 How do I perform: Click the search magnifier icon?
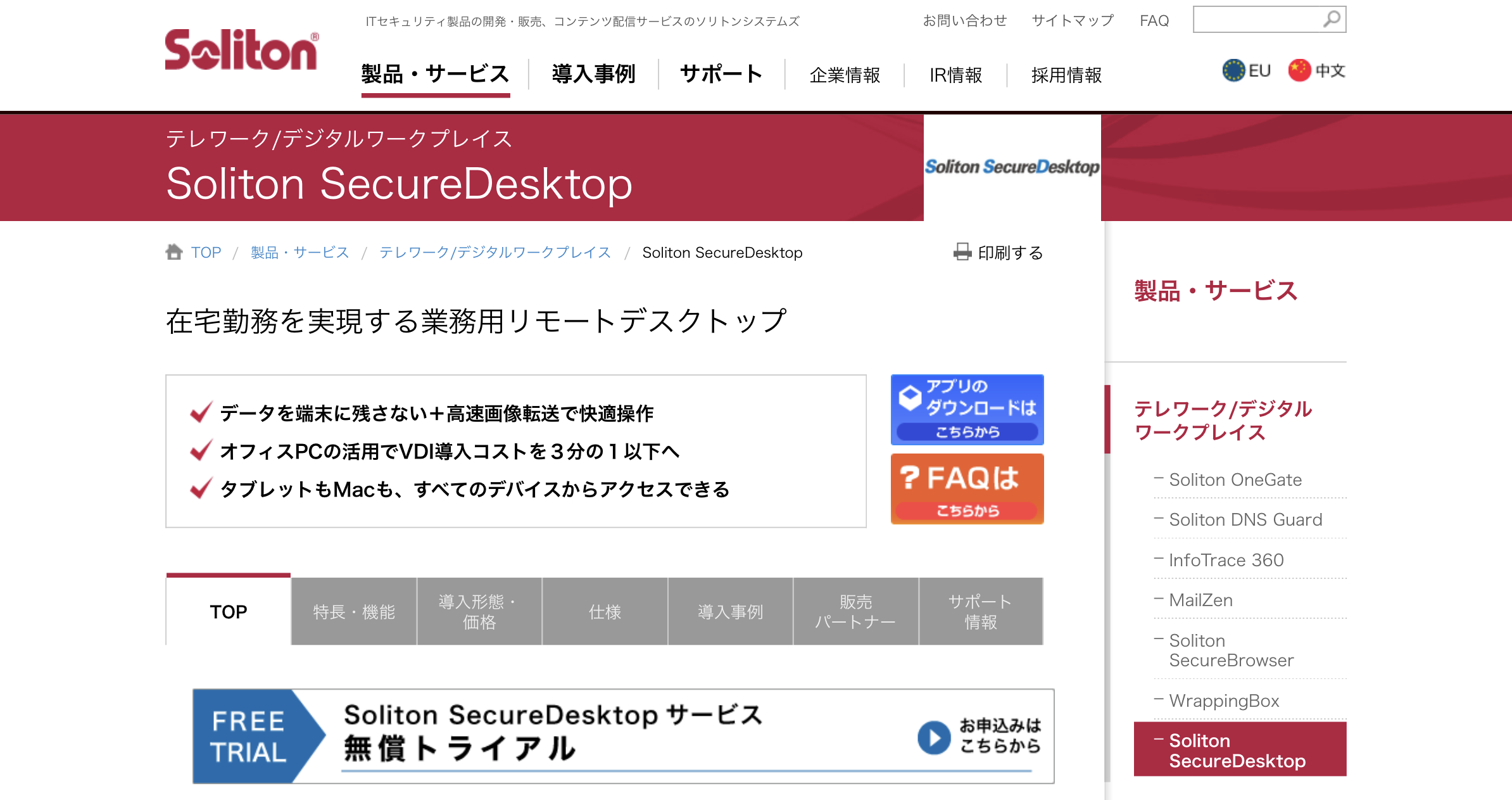pyautogui.click(x=1332, y=19)
